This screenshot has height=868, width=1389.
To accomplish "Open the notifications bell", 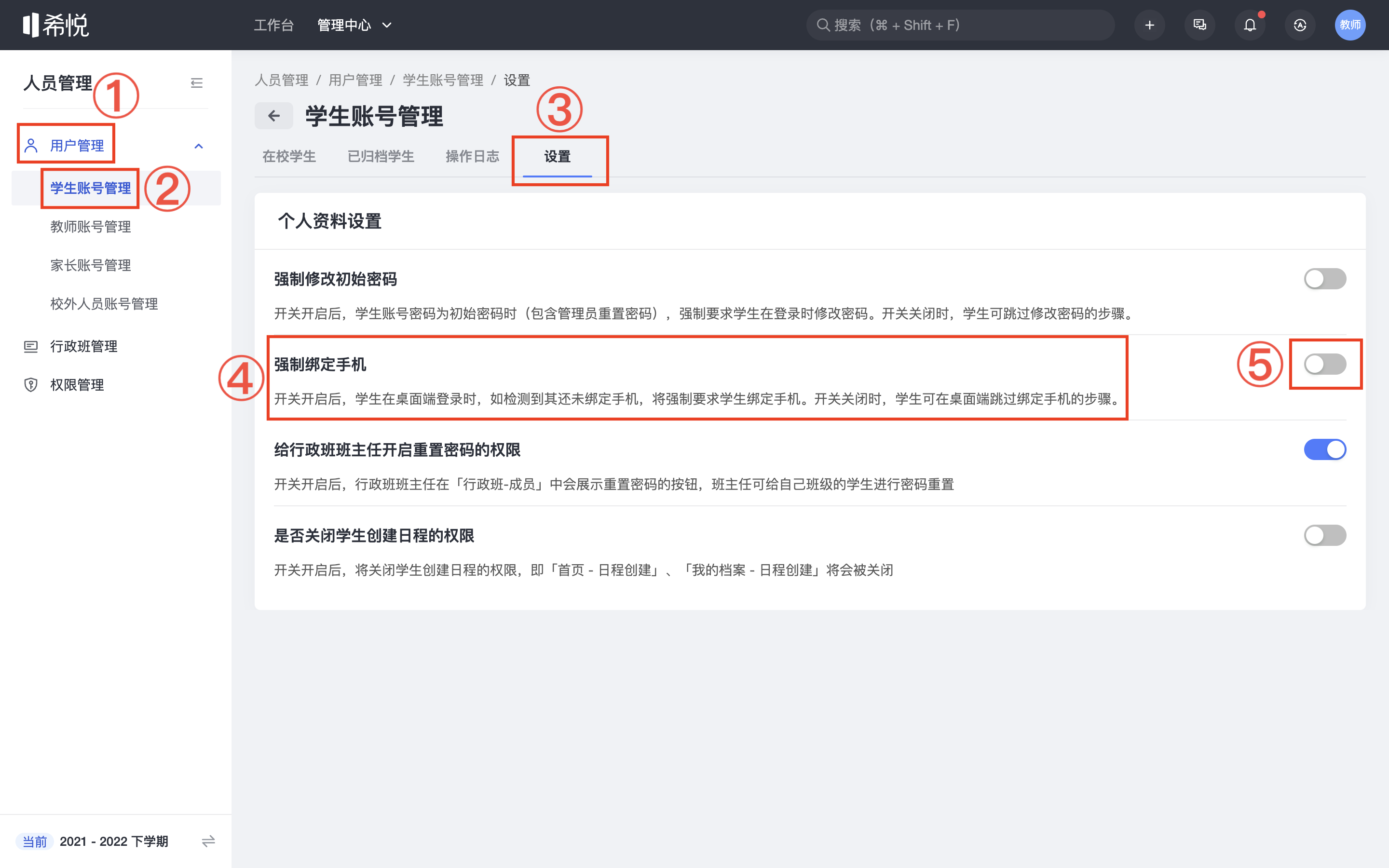I will [1250, 25].
